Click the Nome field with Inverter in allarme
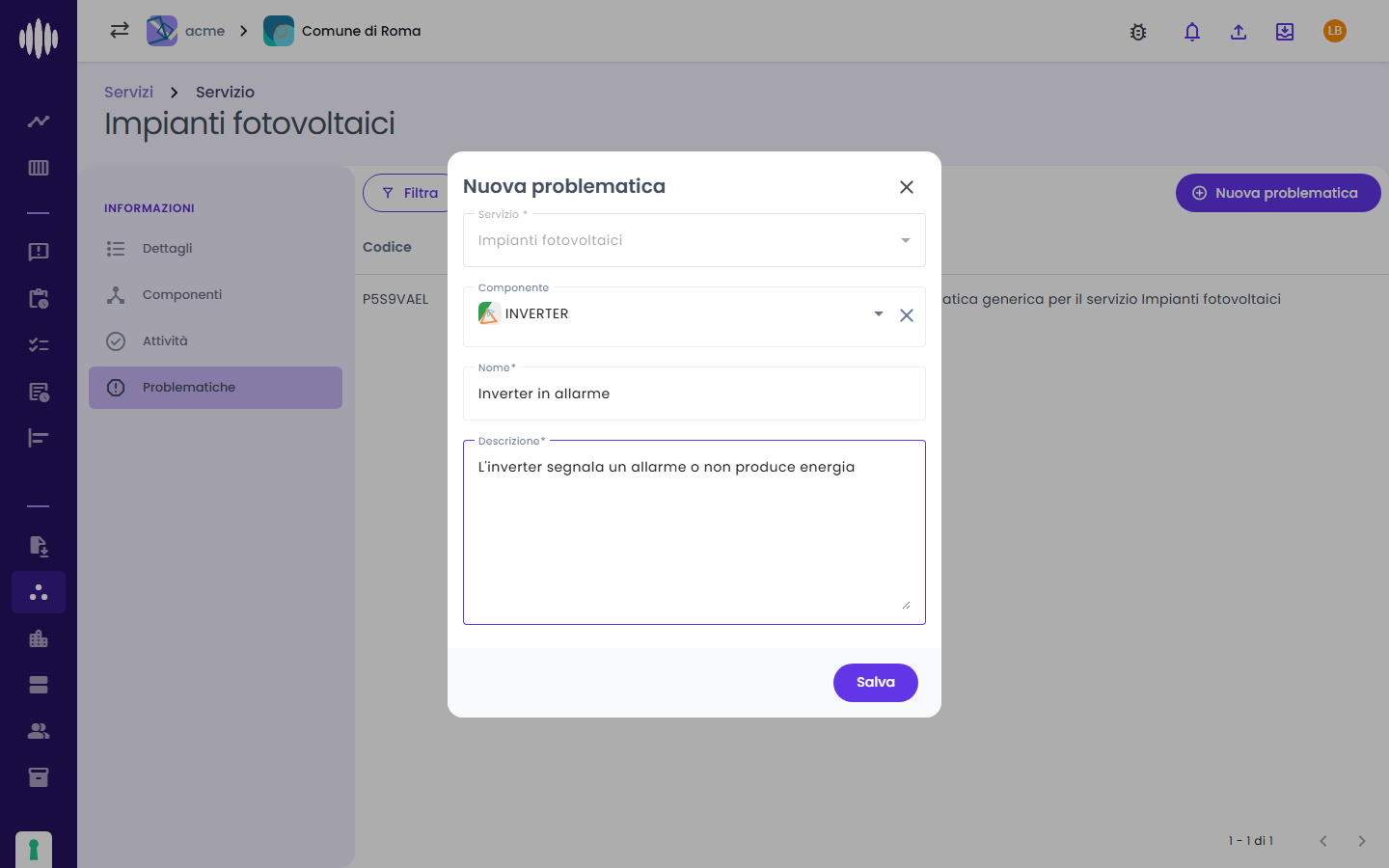The height and width of the screenshot is (868, 1389). [x=694, y=393]
